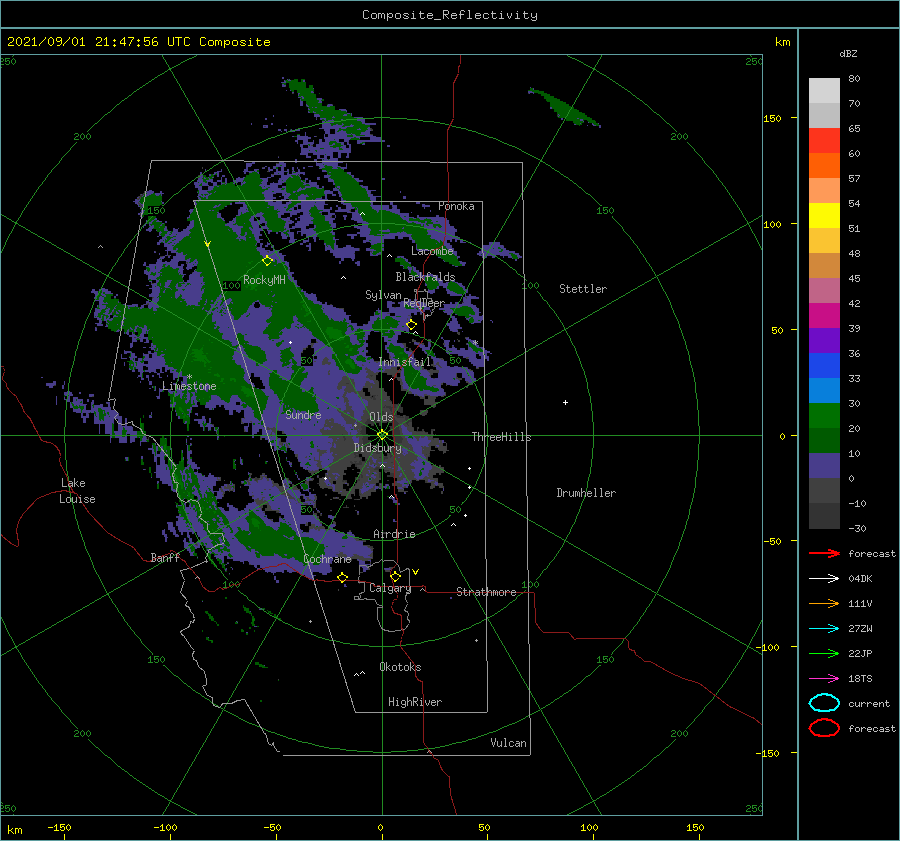Click the Stettler label

coord(583,289)
